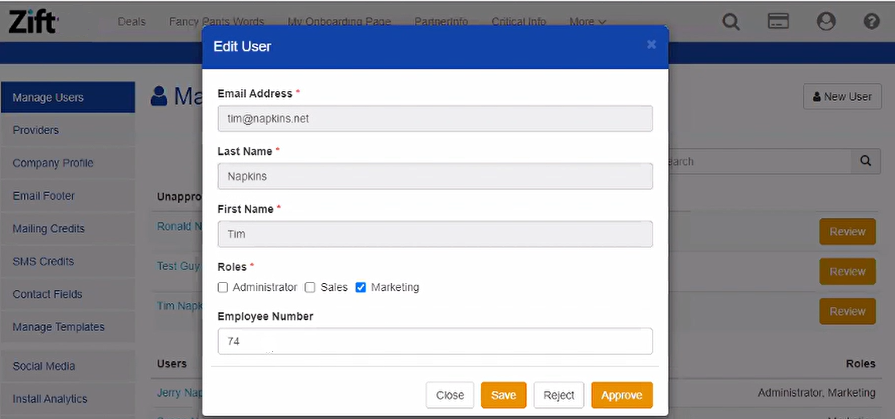Click the users search box
This screenshot has width=895, height=419.
tap(760, 162)
